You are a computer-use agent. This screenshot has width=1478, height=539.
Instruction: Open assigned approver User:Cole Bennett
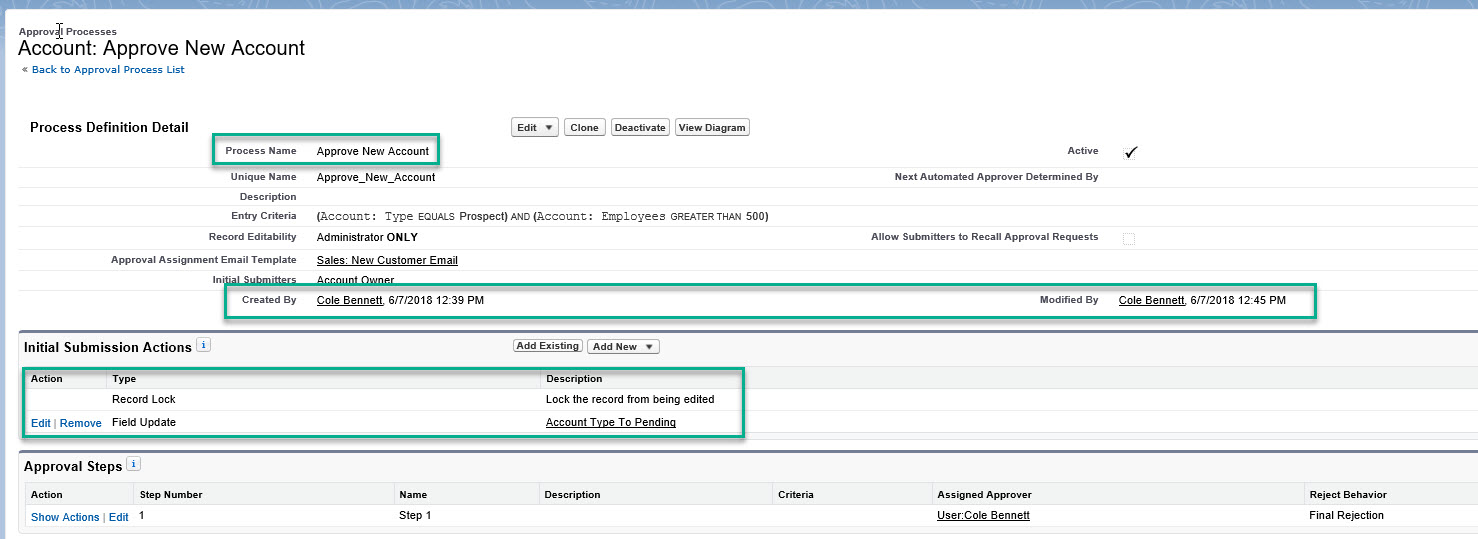point(982,515)
